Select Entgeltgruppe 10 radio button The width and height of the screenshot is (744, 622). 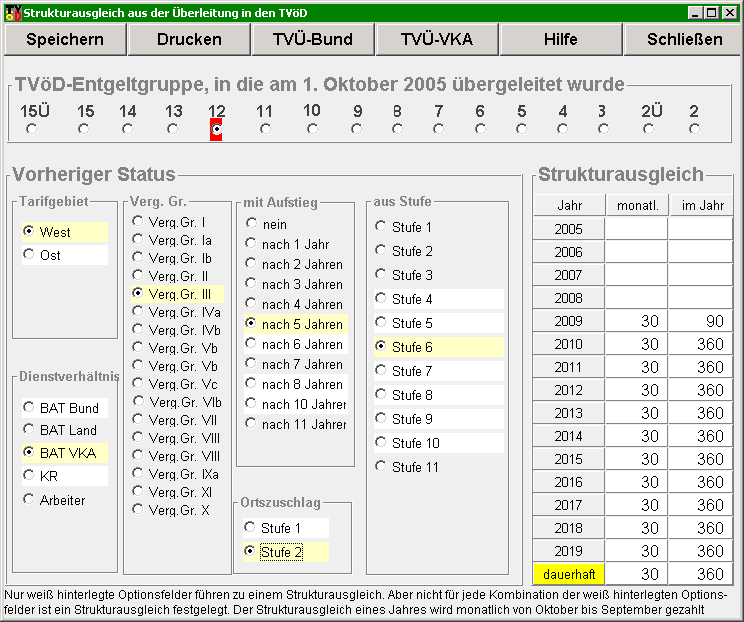coord(312,129)
